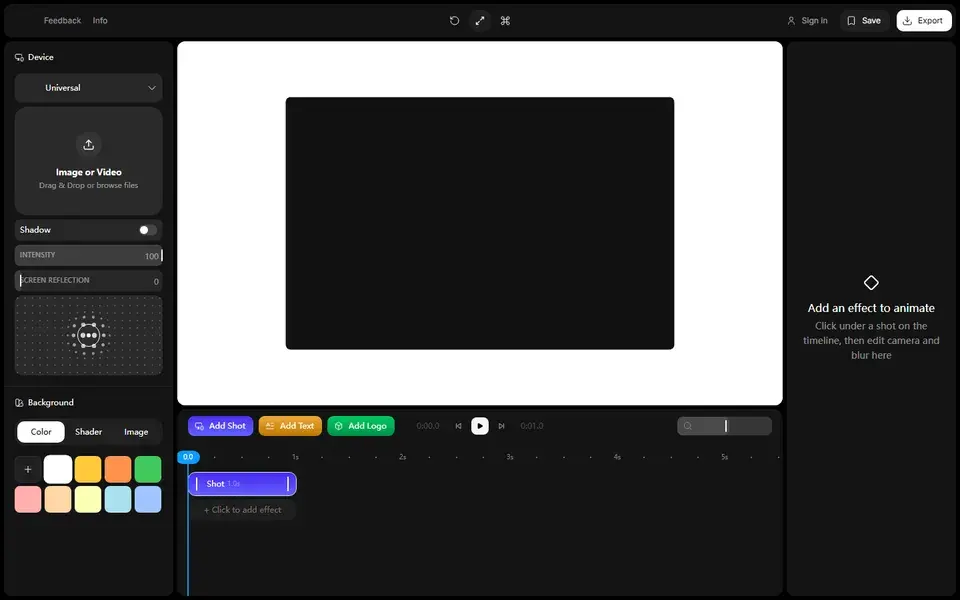
Task: Open the Feedback link
Action: pos(62,21)
